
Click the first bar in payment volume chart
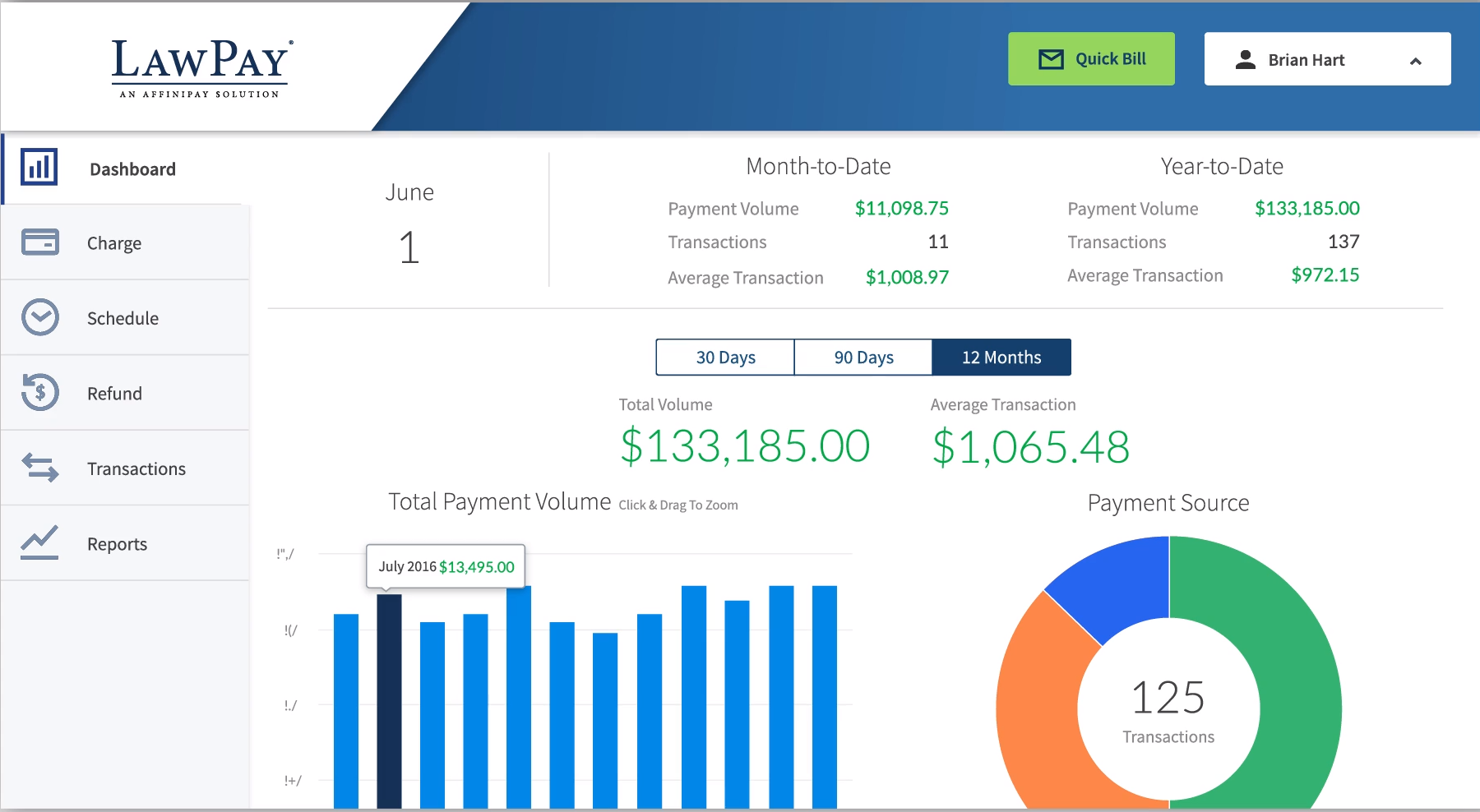pos(346,711)
